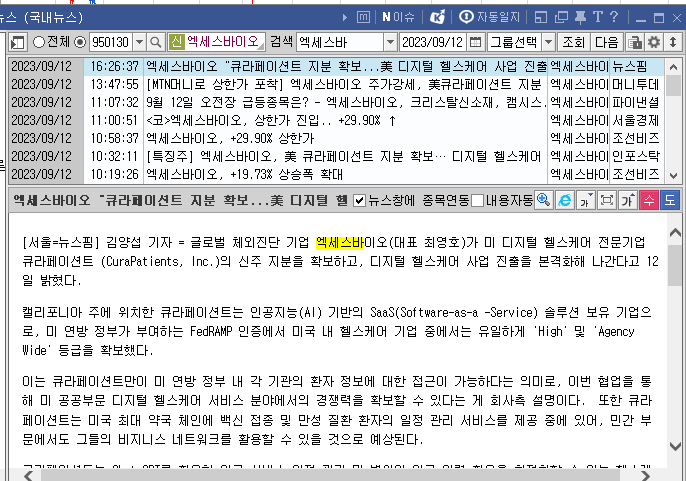
Task: Click the news list scroll down arrow
Action: pyautogui.click(x=673, y=176)
